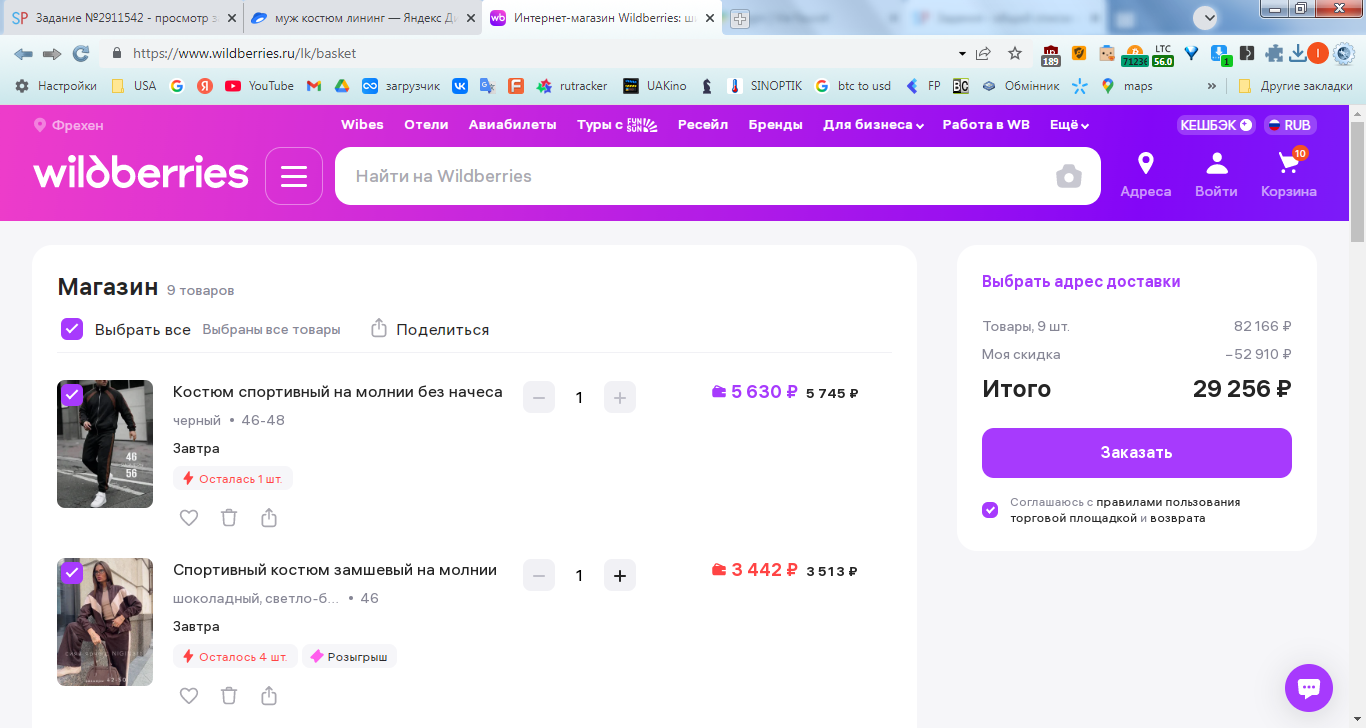The height and width of the screenshot is (728, 1366).
Task: Expand the Ещё dropdown menu
Action: click(1069, 125)
